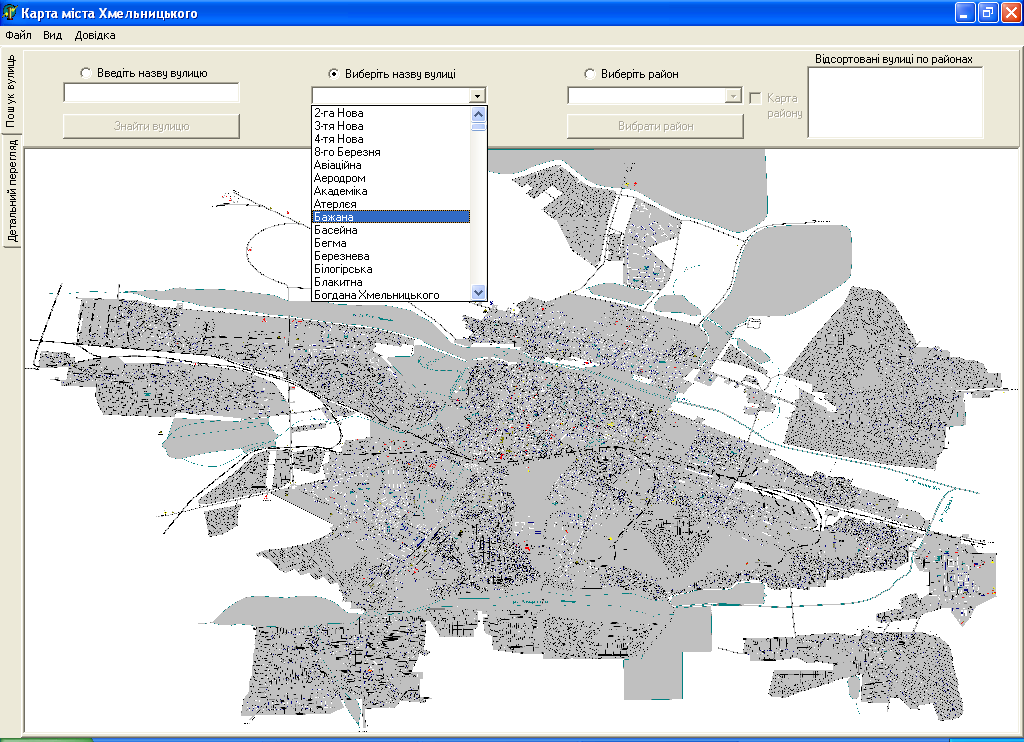Select the Введіть назву вулицю radio button
Screen dimensions: 1024x742
(x=86, y=73)
